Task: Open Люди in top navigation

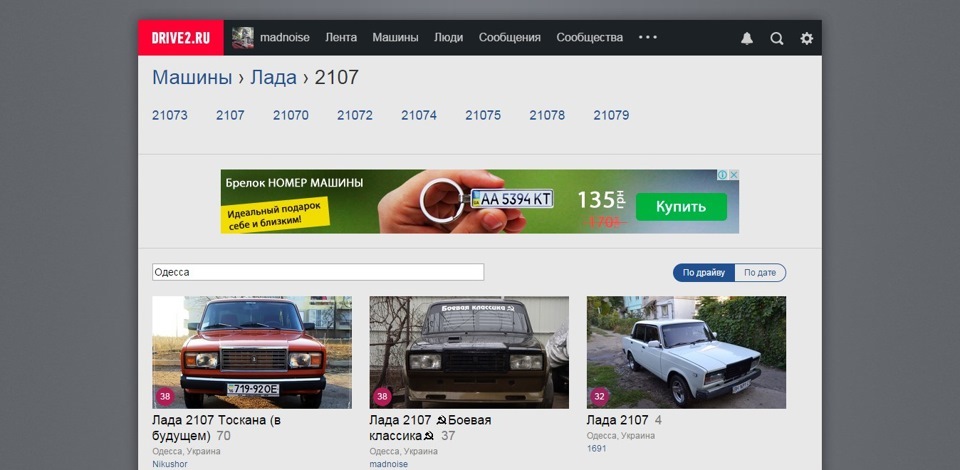Action: point(449,37)
